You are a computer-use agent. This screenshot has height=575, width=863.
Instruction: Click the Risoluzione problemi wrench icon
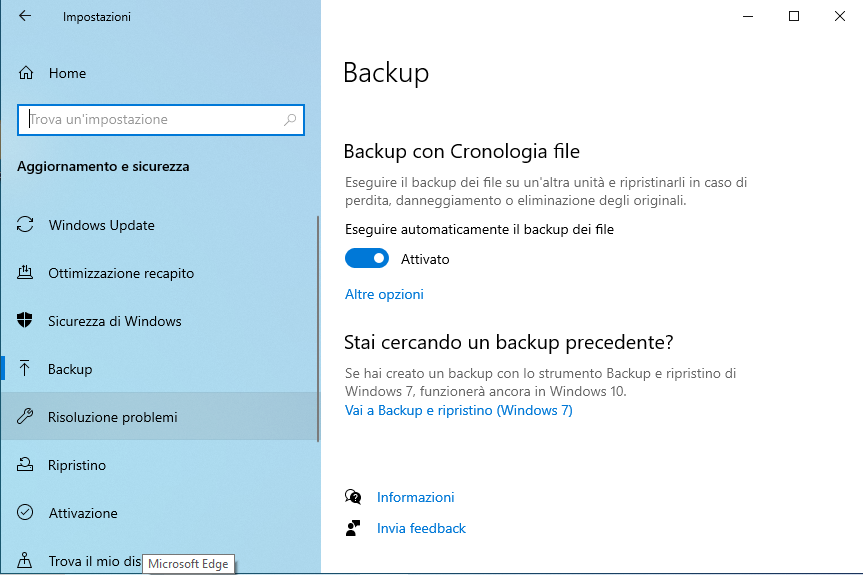(x=26, y=417)
